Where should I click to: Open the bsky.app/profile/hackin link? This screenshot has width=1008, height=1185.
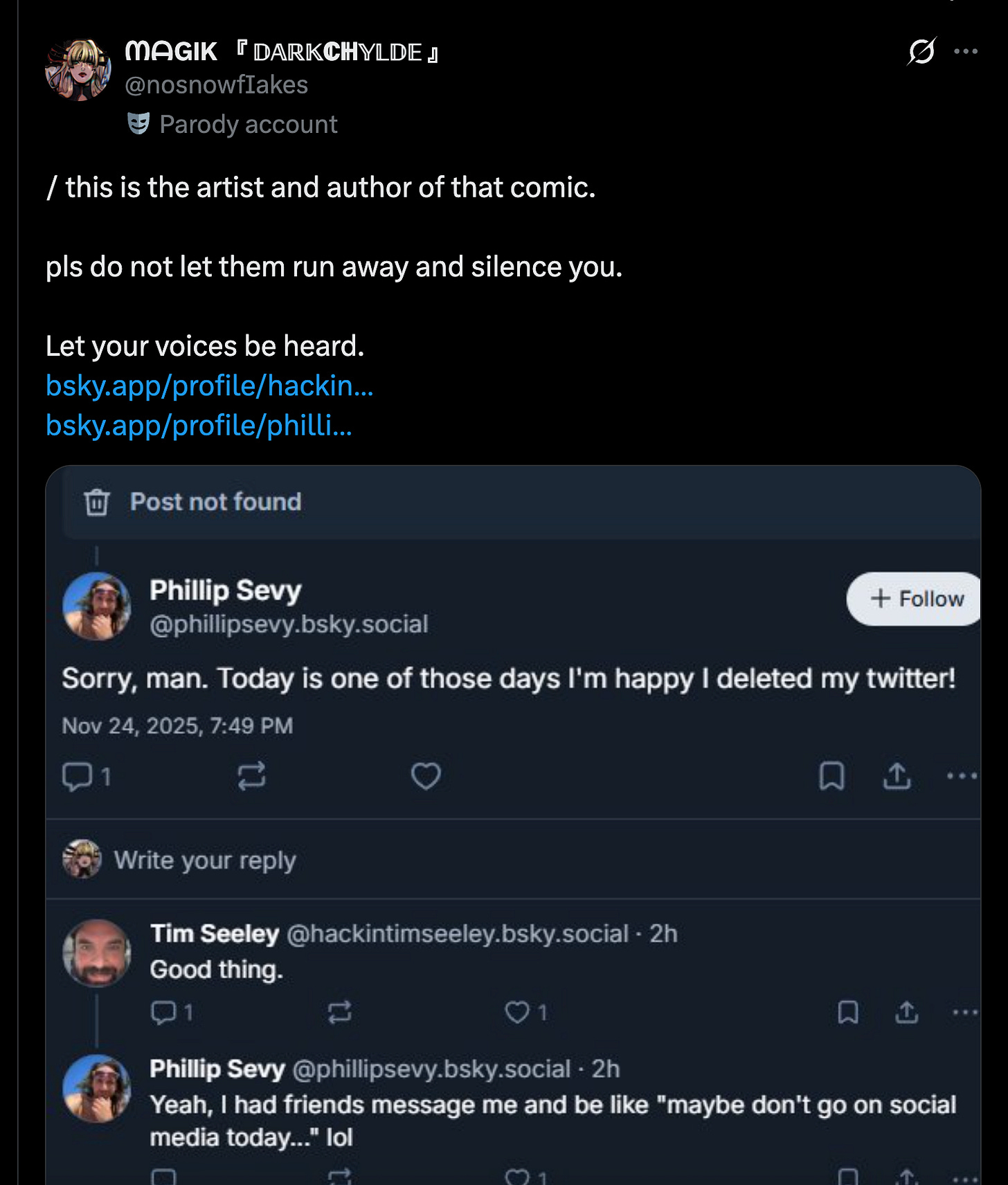(209, 386)
